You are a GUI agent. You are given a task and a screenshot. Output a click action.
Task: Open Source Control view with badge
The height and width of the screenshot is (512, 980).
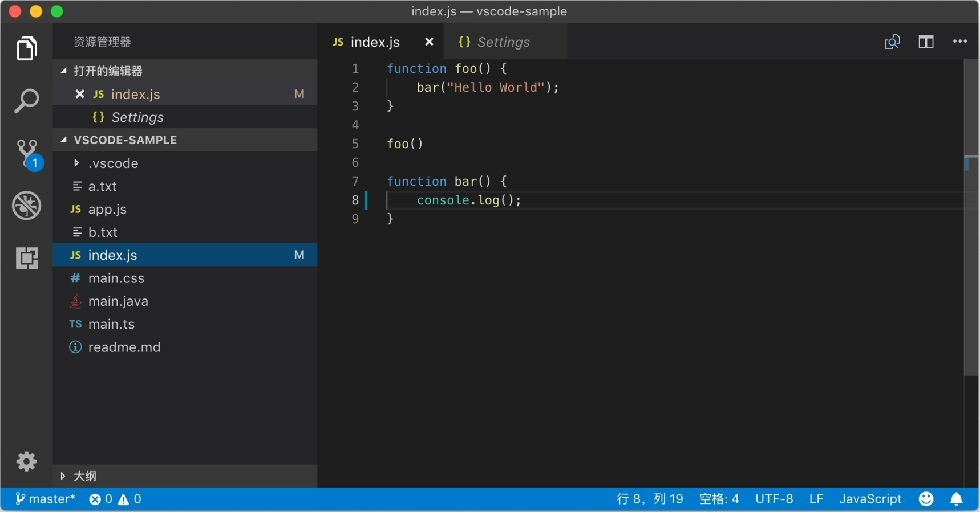(28, 154)
